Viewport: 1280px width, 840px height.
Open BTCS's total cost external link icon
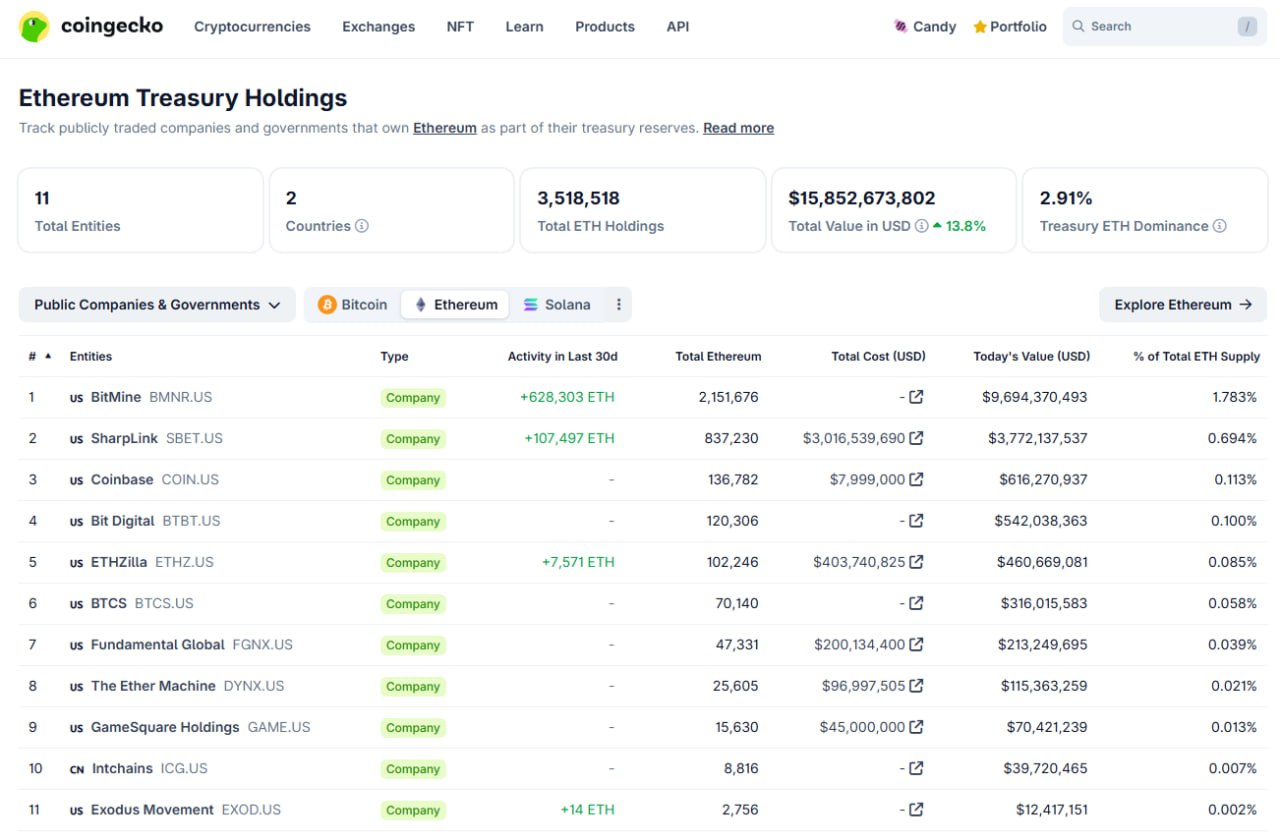pos(916,603)
